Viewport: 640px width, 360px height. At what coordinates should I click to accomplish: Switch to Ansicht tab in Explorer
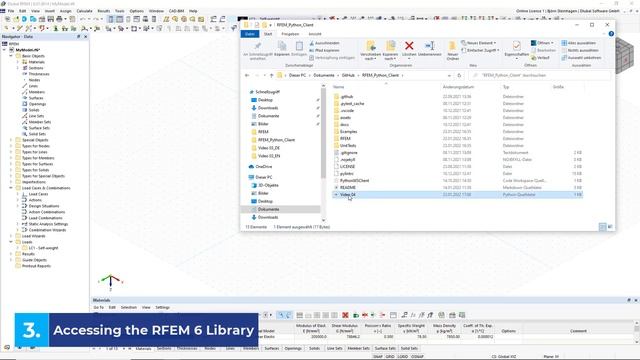(x=315, y=34)
